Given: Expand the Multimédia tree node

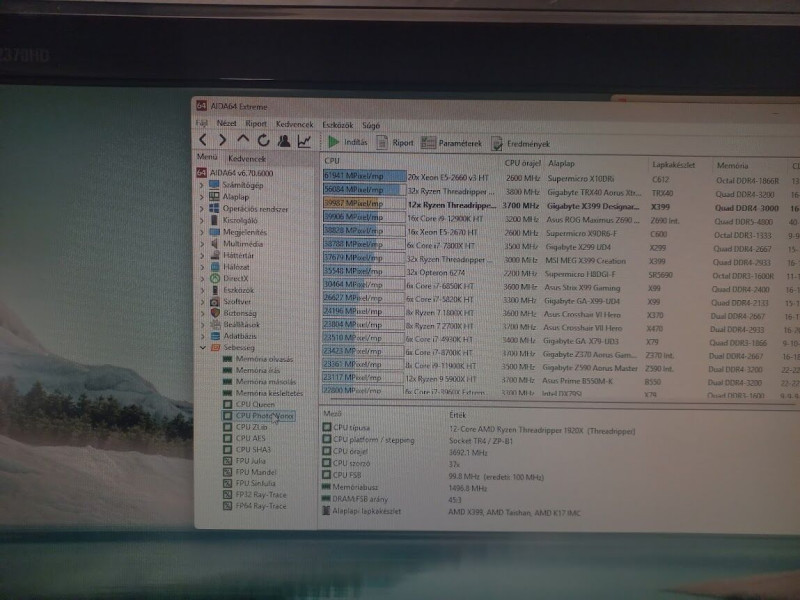Looking at the screenshot, I should coord(202,243).
